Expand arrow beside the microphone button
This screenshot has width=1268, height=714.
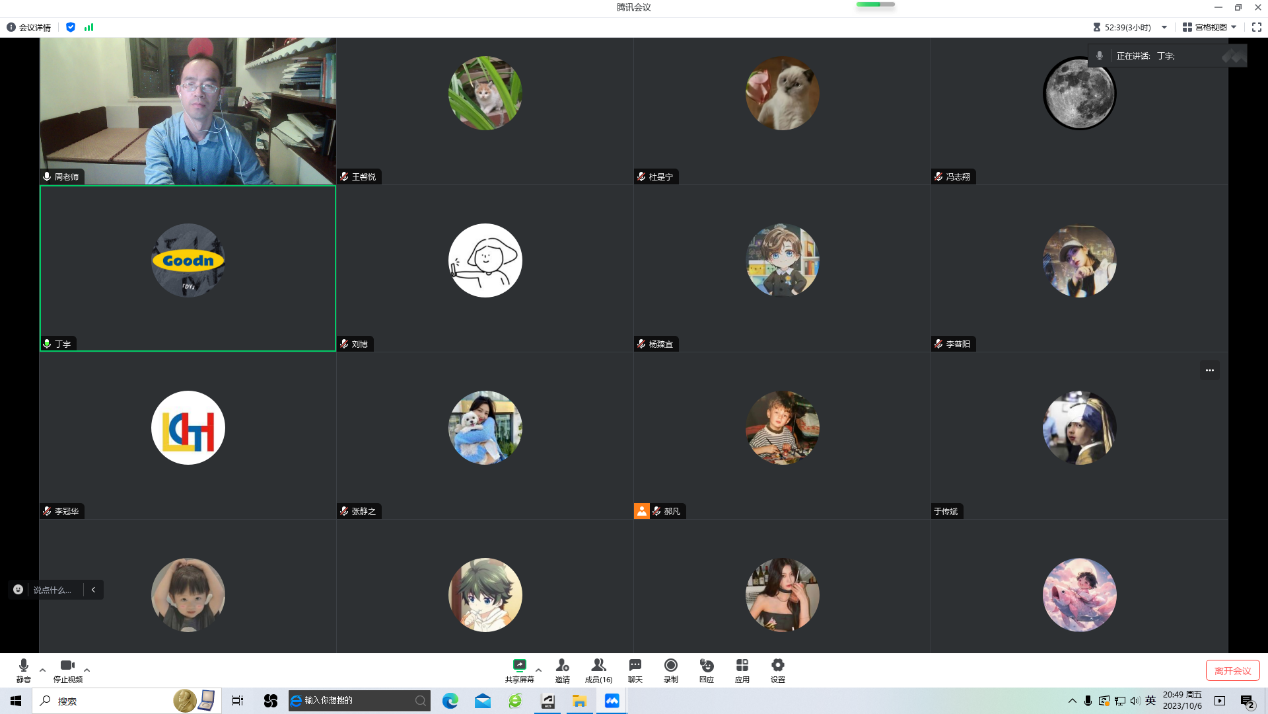click(x=42, y=669)
